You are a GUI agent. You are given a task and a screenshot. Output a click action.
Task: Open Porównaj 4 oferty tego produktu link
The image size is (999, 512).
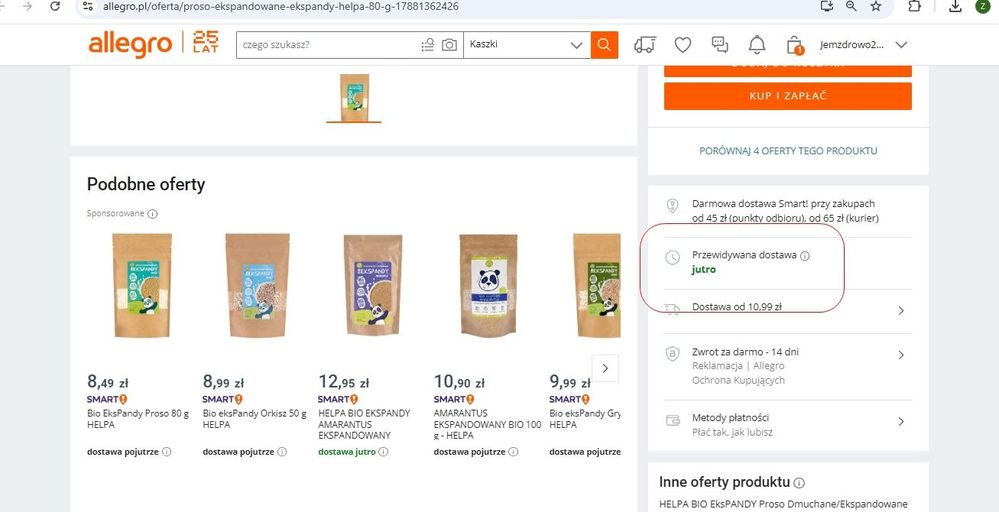pyautogui.click(x=788, y=151)
